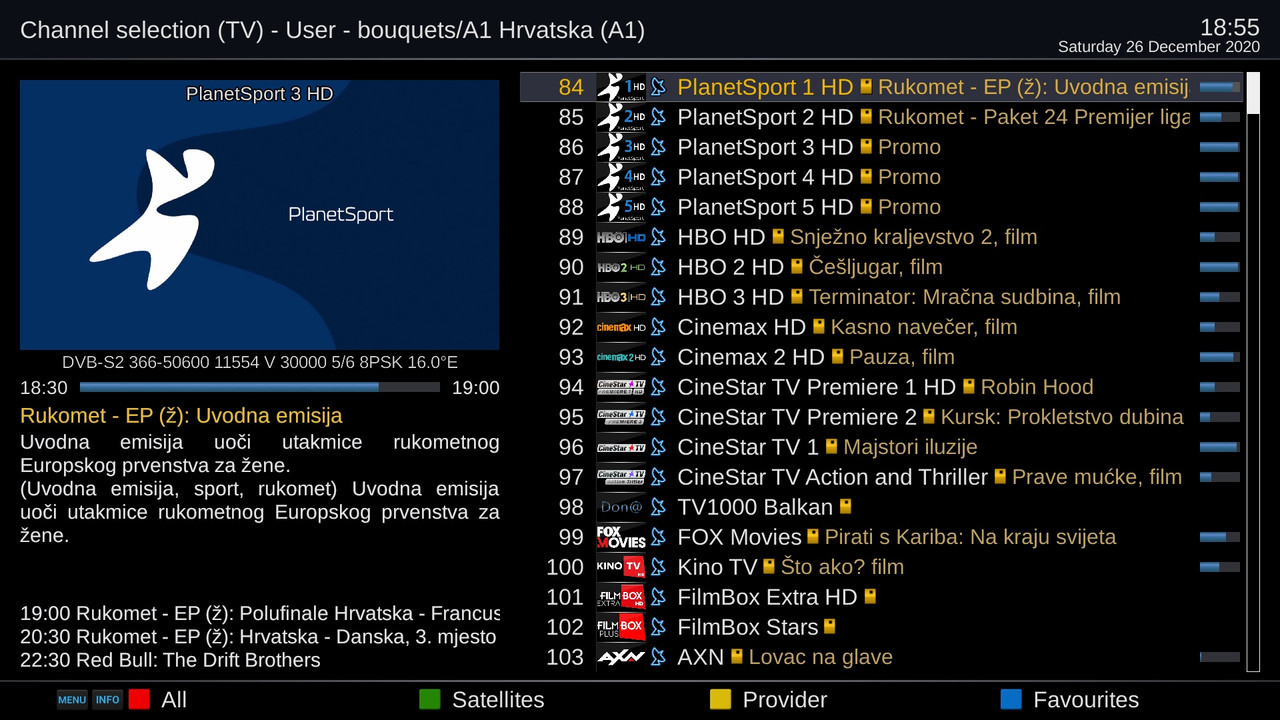The image size is (1280, 720).
Task: Click the MENU key icon
Action: point(72,700)
